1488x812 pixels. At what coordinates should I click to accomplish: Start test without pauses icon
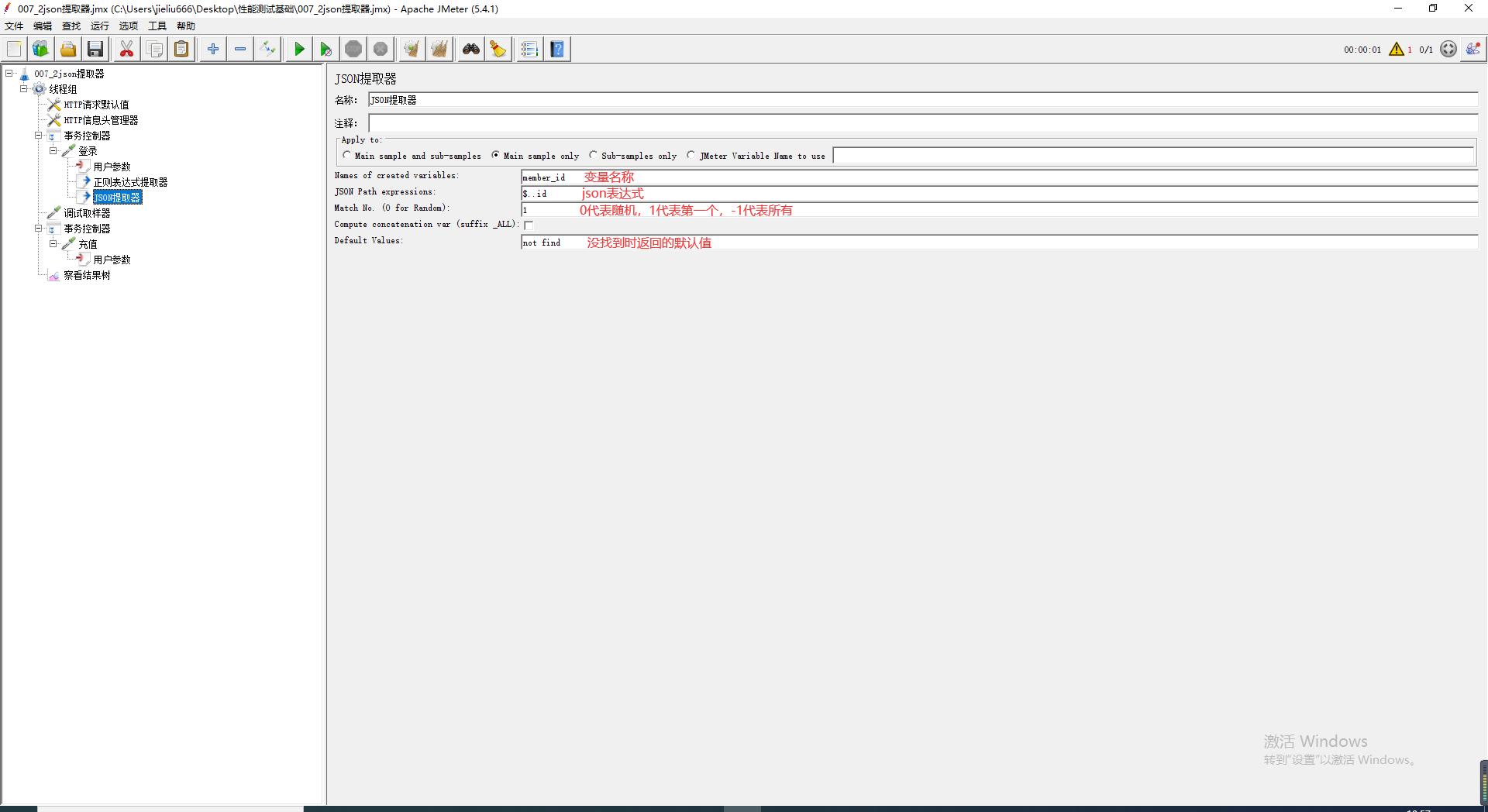326,49
